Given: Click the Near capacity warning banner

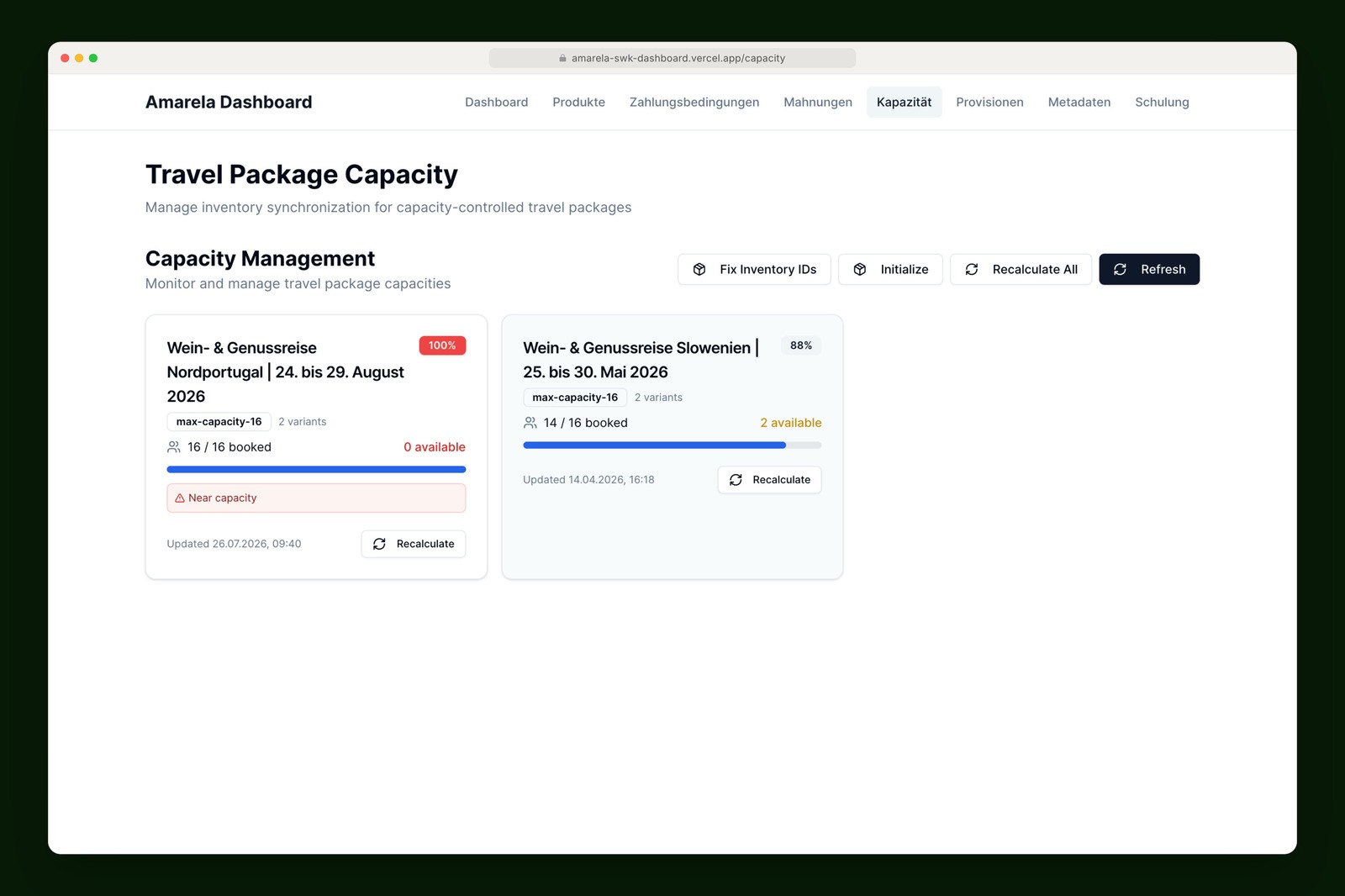Looking at the screenshot, I should [316, 498].
